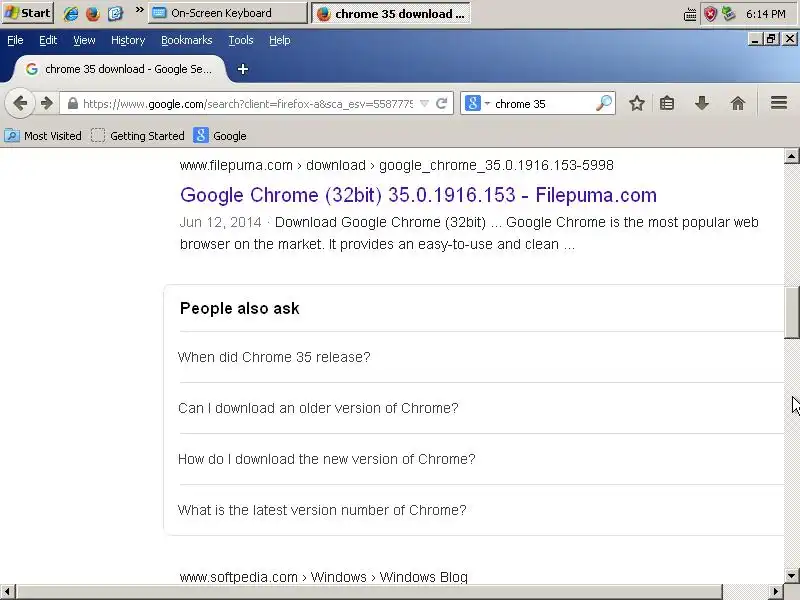Expand What is the latest version number
Image resolution: width=800 pixels, height=600 pixels.
(322, 510)
